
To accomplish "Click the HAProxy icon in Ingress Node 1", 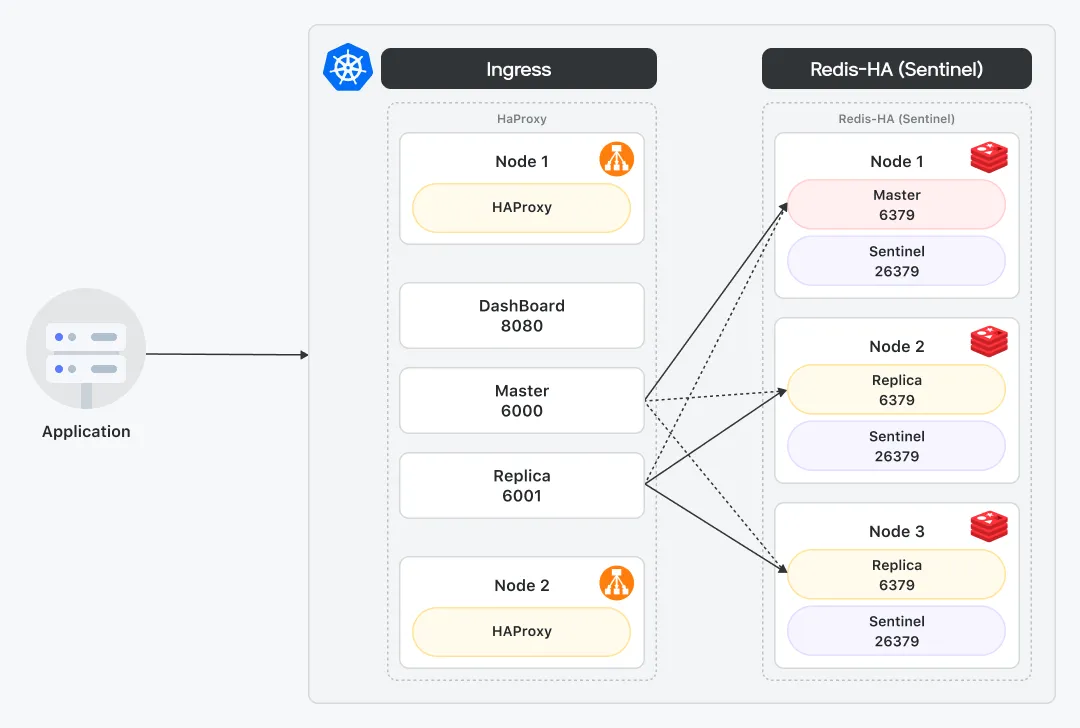I will pyautogui.click(x=616, y=159).
